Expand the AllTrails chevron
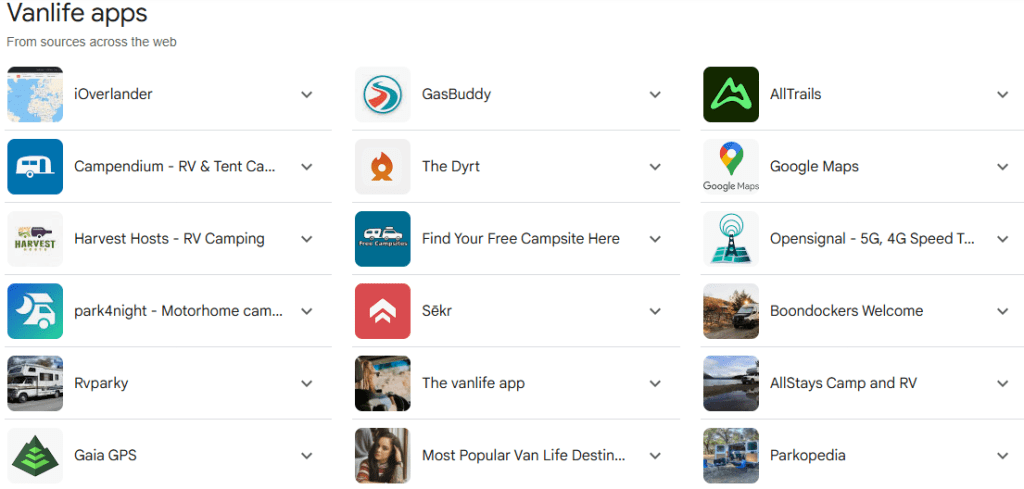The width and height of the screenshot is (1024, 489). (x=1003, y=95)
